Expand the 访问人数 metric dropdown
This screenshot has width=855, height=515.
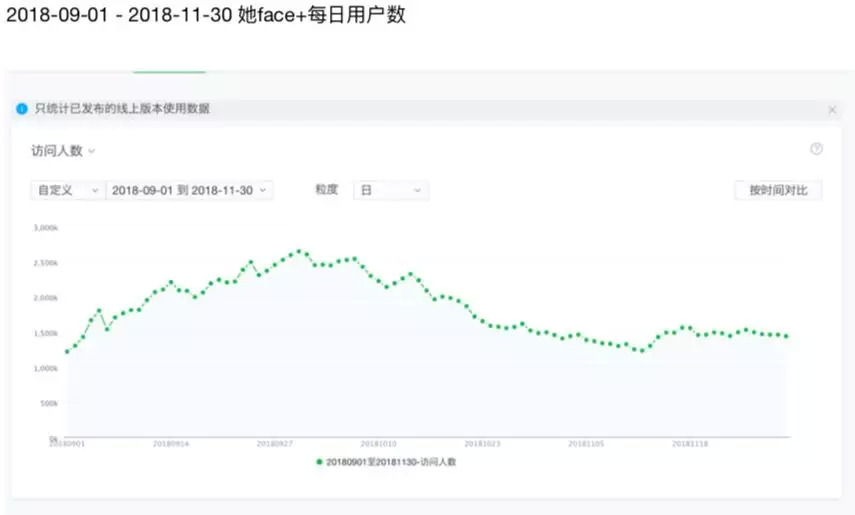63,151
